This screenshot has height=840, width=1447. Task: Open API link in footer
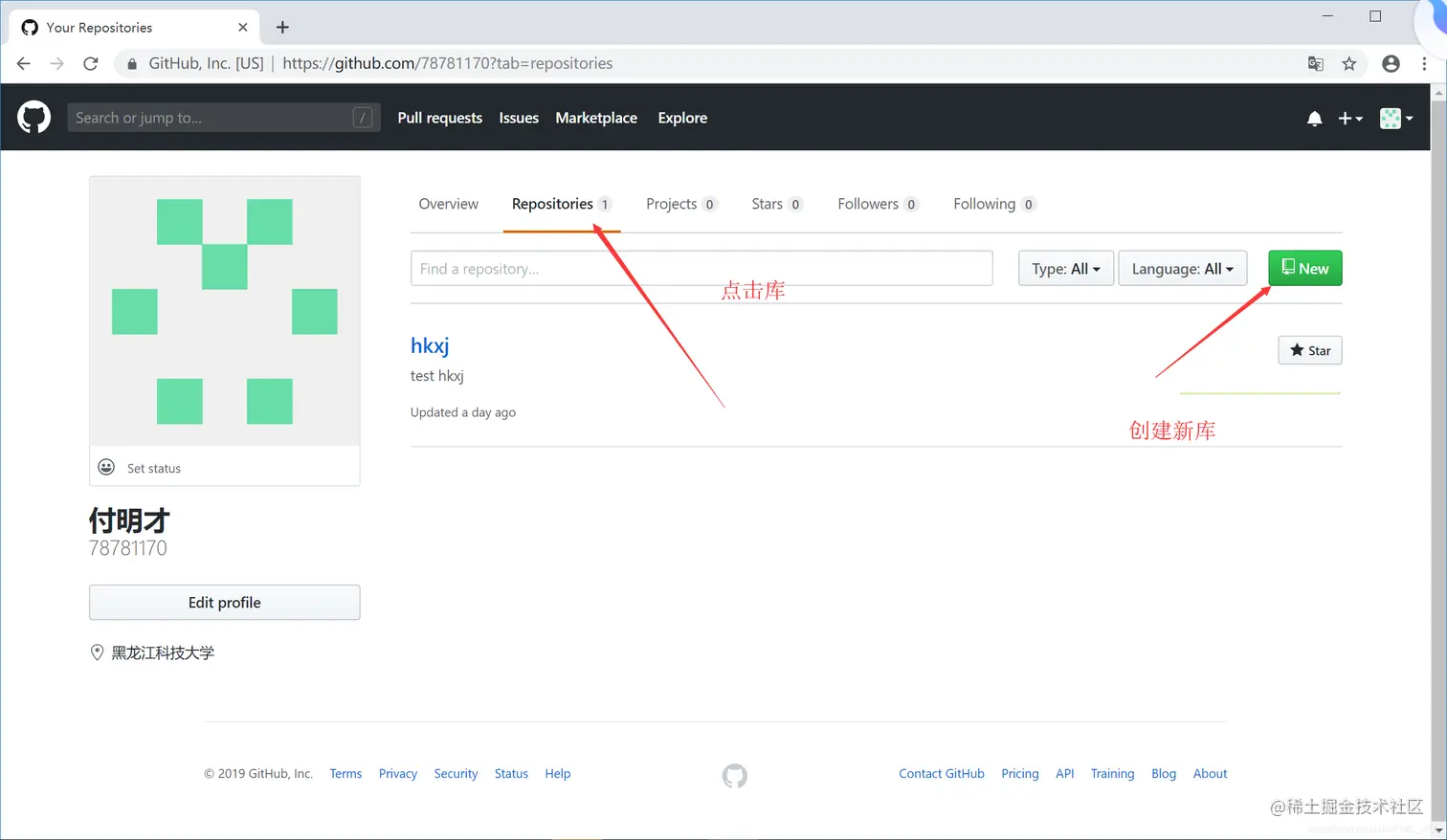tap(1065, 774)
